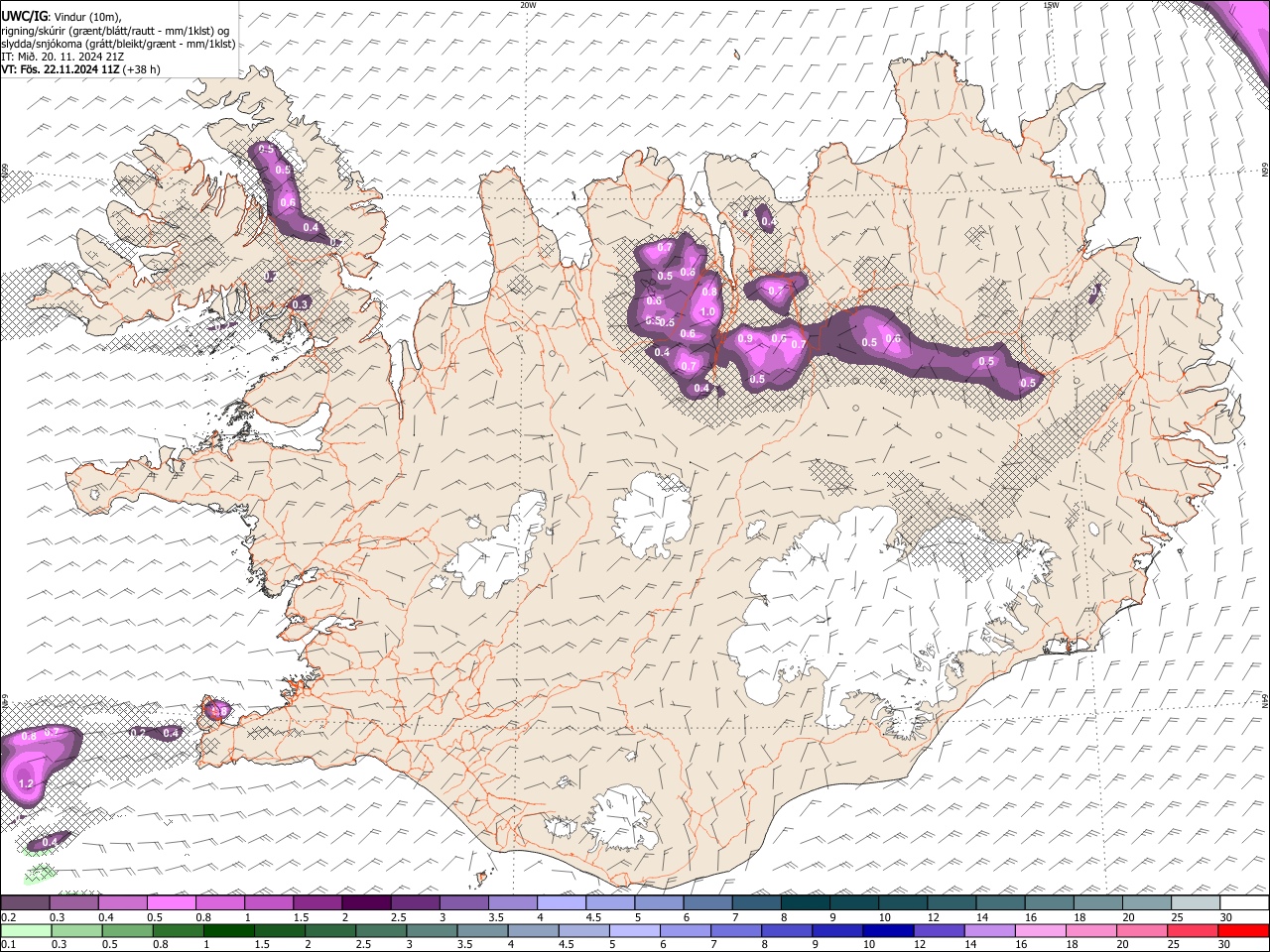This screenshot has height=952, width=1270.
Task: Click the "rigning/skúrir" legend description line
Action: [115, 30]
